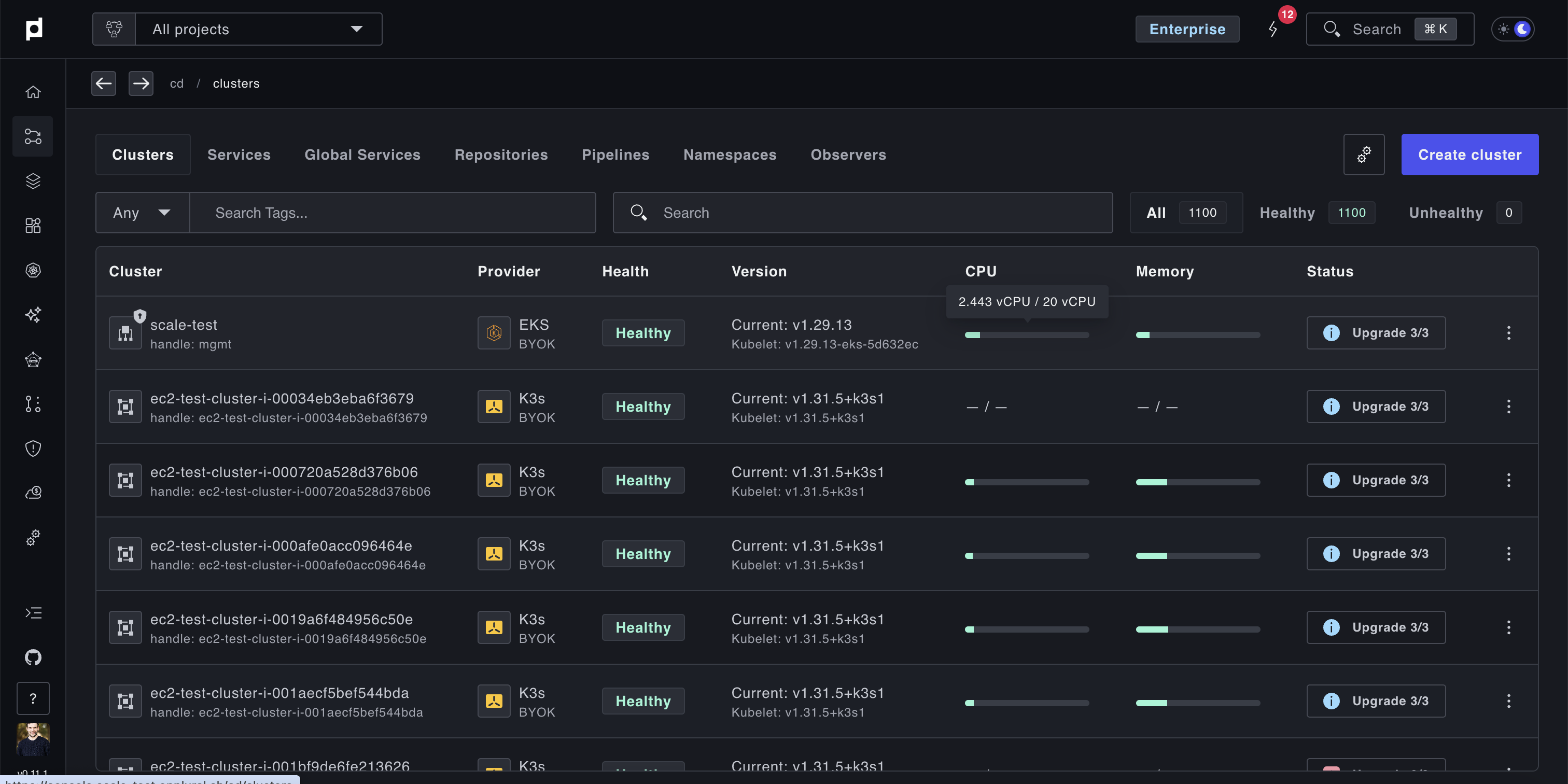This screenshot has width=1568, height=784.
Task: Open the help question mark button
Action: tap(33, 698)
